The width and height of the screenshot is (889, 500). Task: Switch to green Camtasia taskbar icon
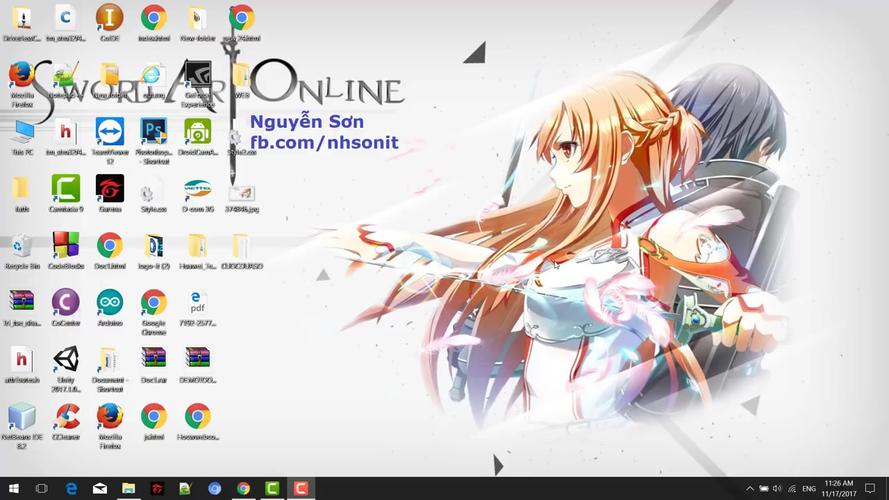[272, 488]
